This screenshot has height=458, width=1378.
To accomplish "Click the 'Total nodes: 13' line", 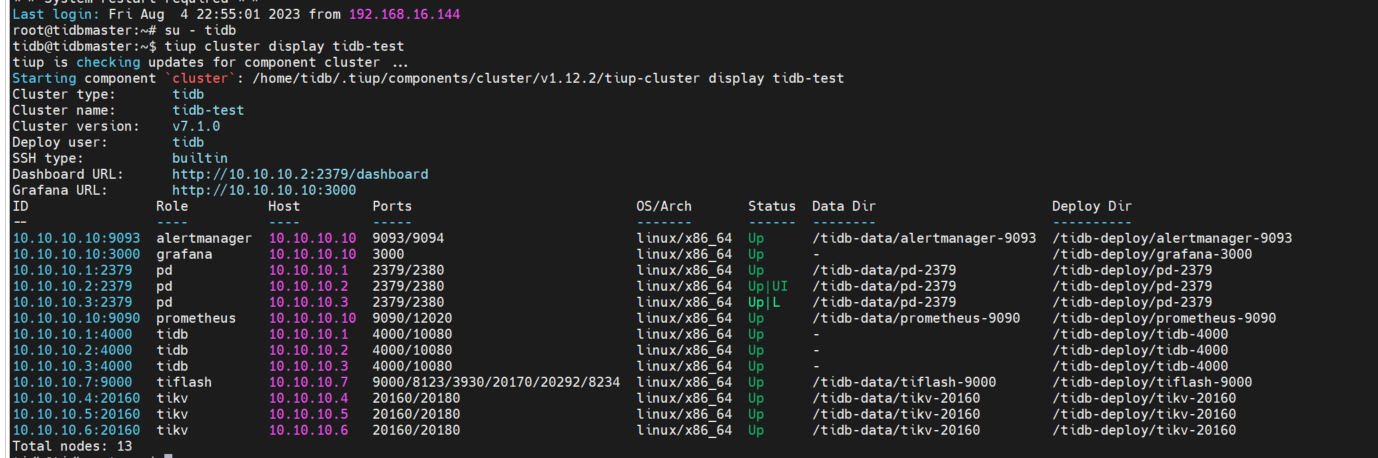I will 72,446.
